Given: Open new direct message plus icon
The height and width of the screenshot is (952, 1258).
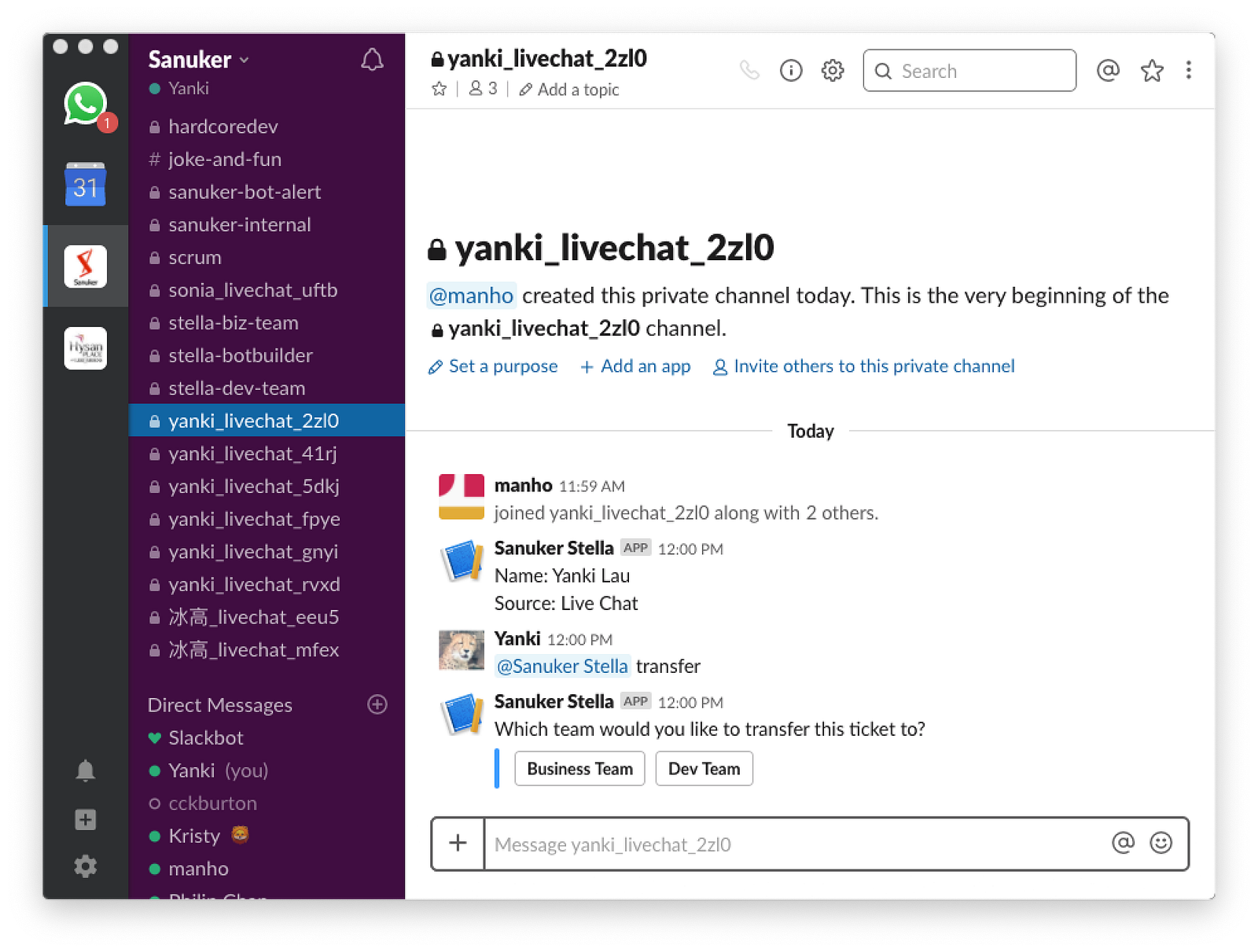Looking at the screenshot, I should (x=377, y=704).
